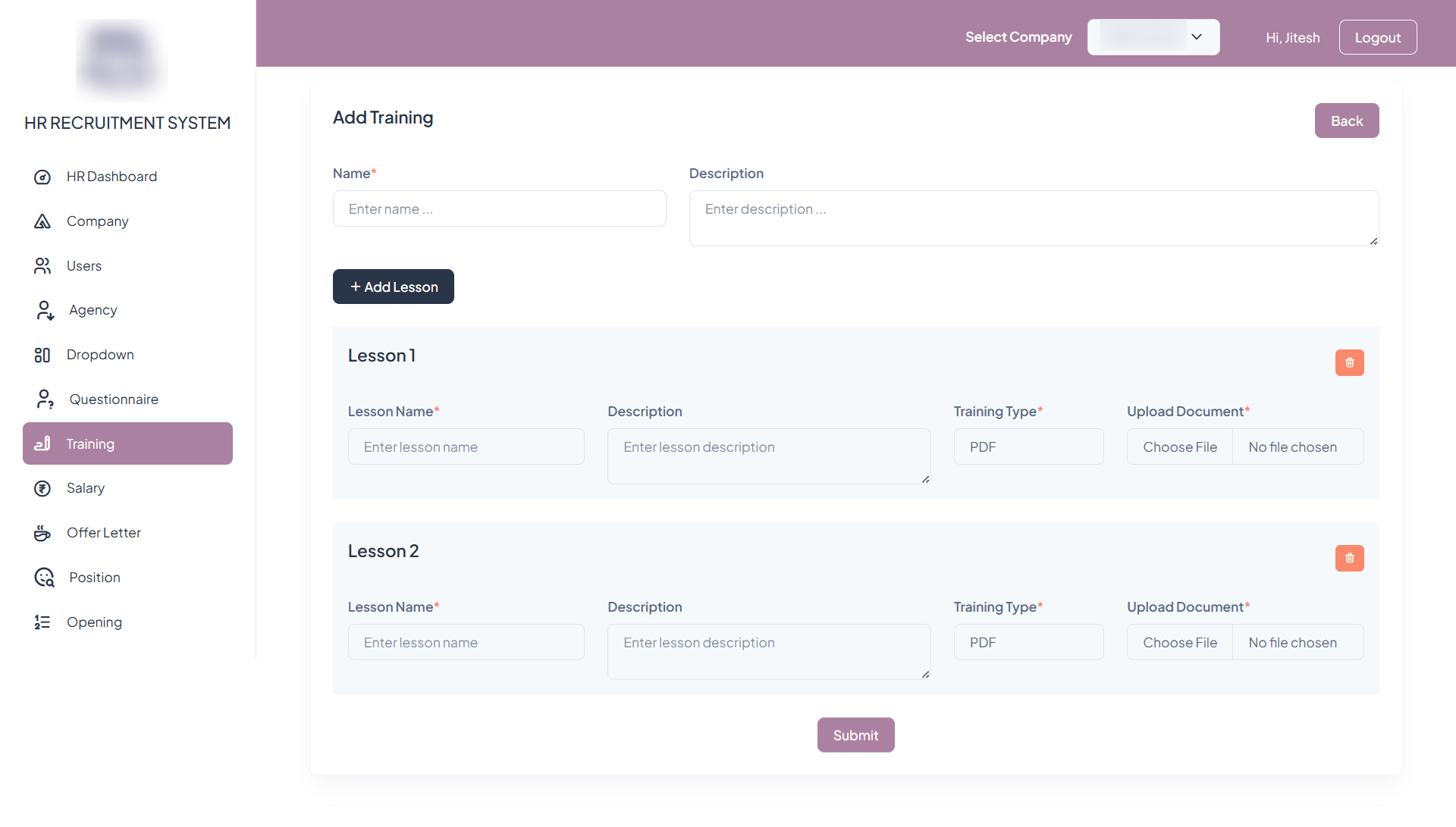Open the Select Company dropdown
The height and width of the screenshot is (827, 1456).
click(1153, 37)
